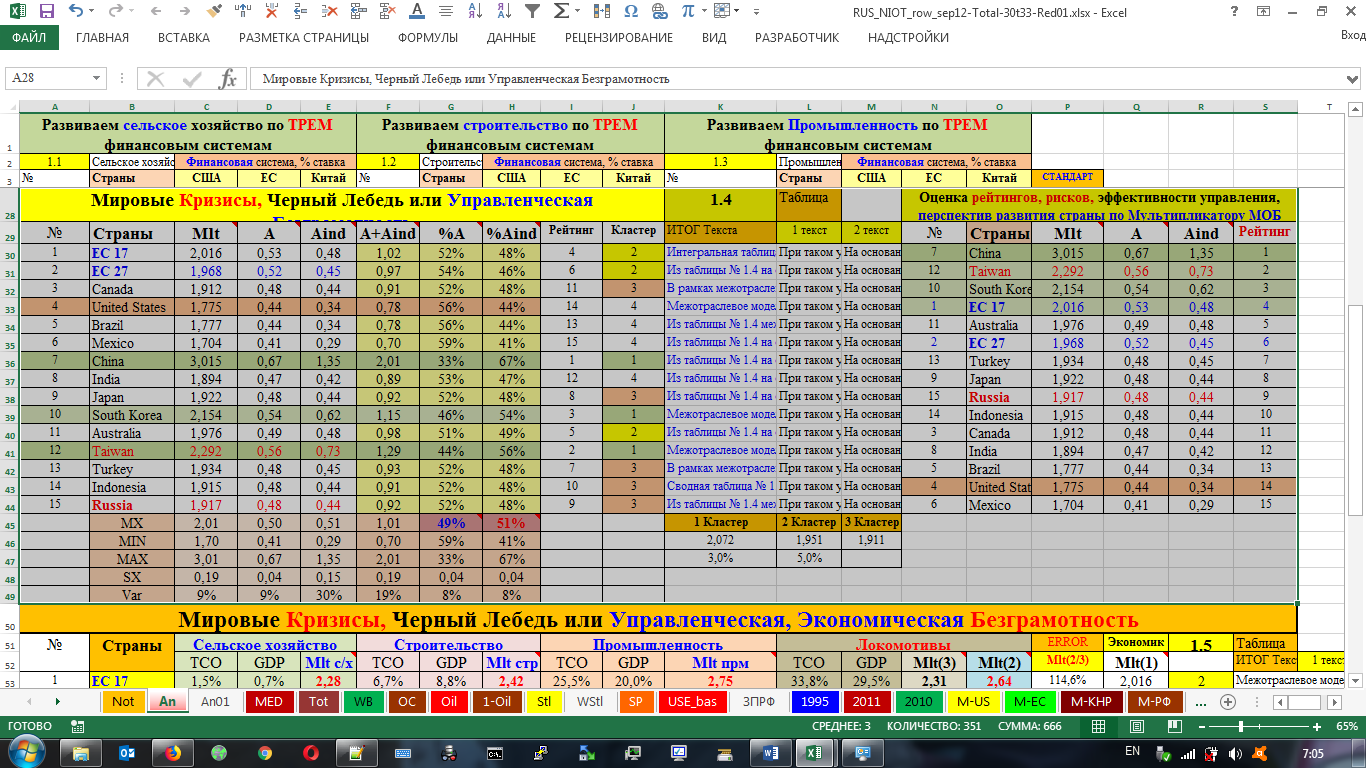Insert a symbol with the Omega icon
The width and height of the screenshot is (1366, 768).
point(630,12)
